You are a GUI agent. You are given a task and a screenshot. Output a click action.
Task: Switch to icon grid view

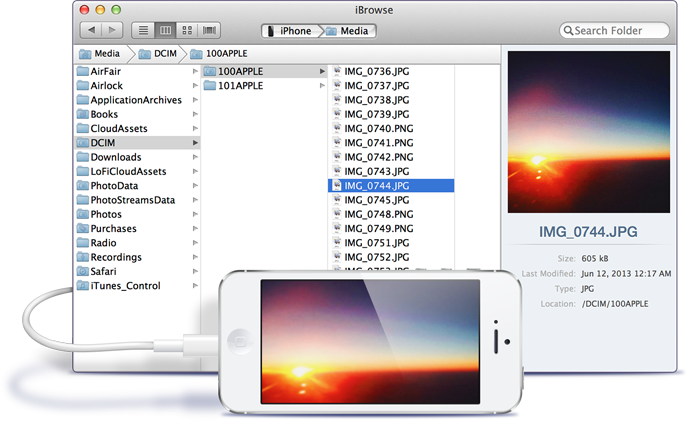click(187, 30)
